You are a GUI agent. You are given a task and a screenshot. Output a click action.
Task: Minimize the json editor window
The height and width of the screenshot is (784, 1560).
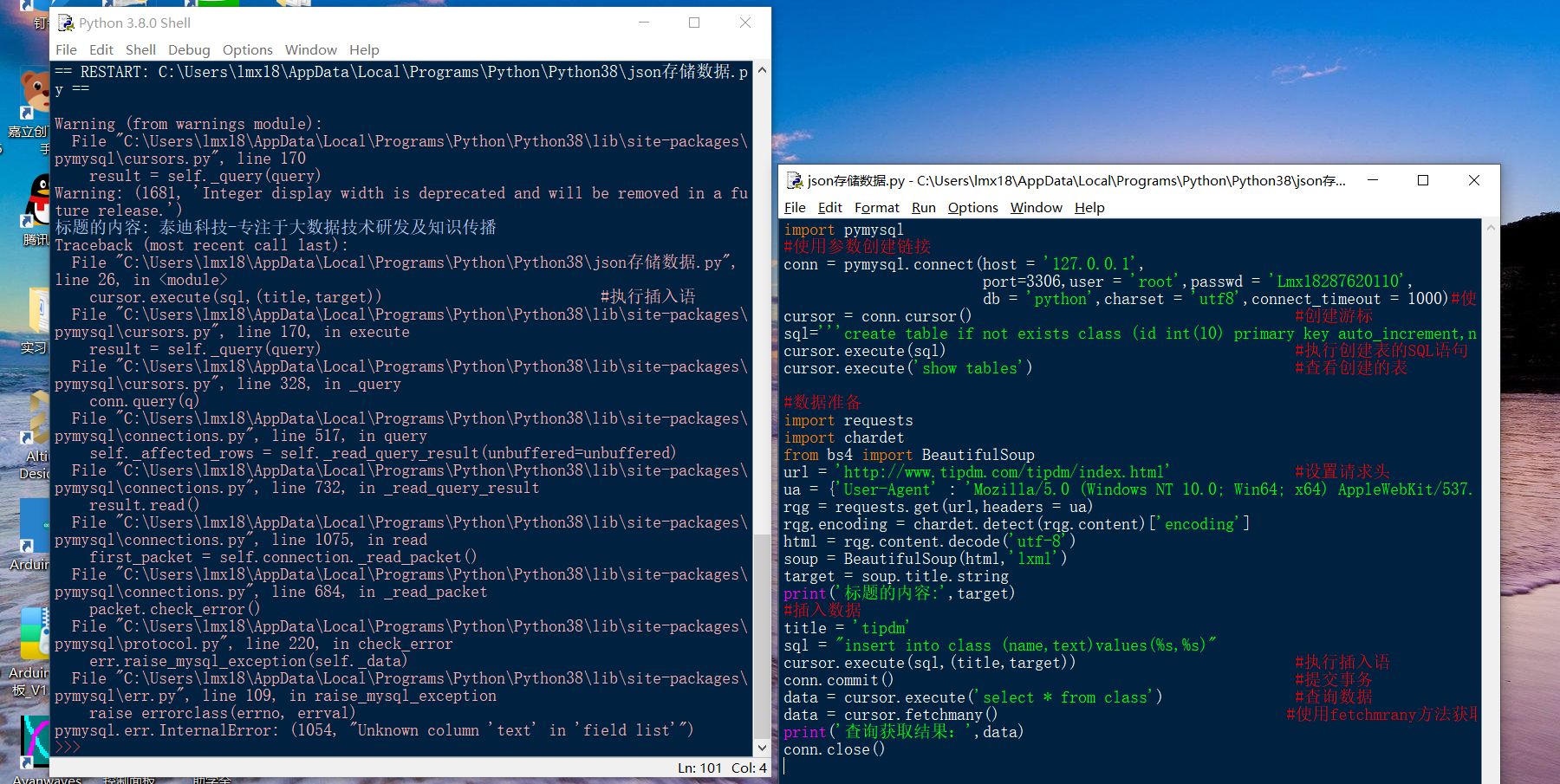tap(1373, 180)
